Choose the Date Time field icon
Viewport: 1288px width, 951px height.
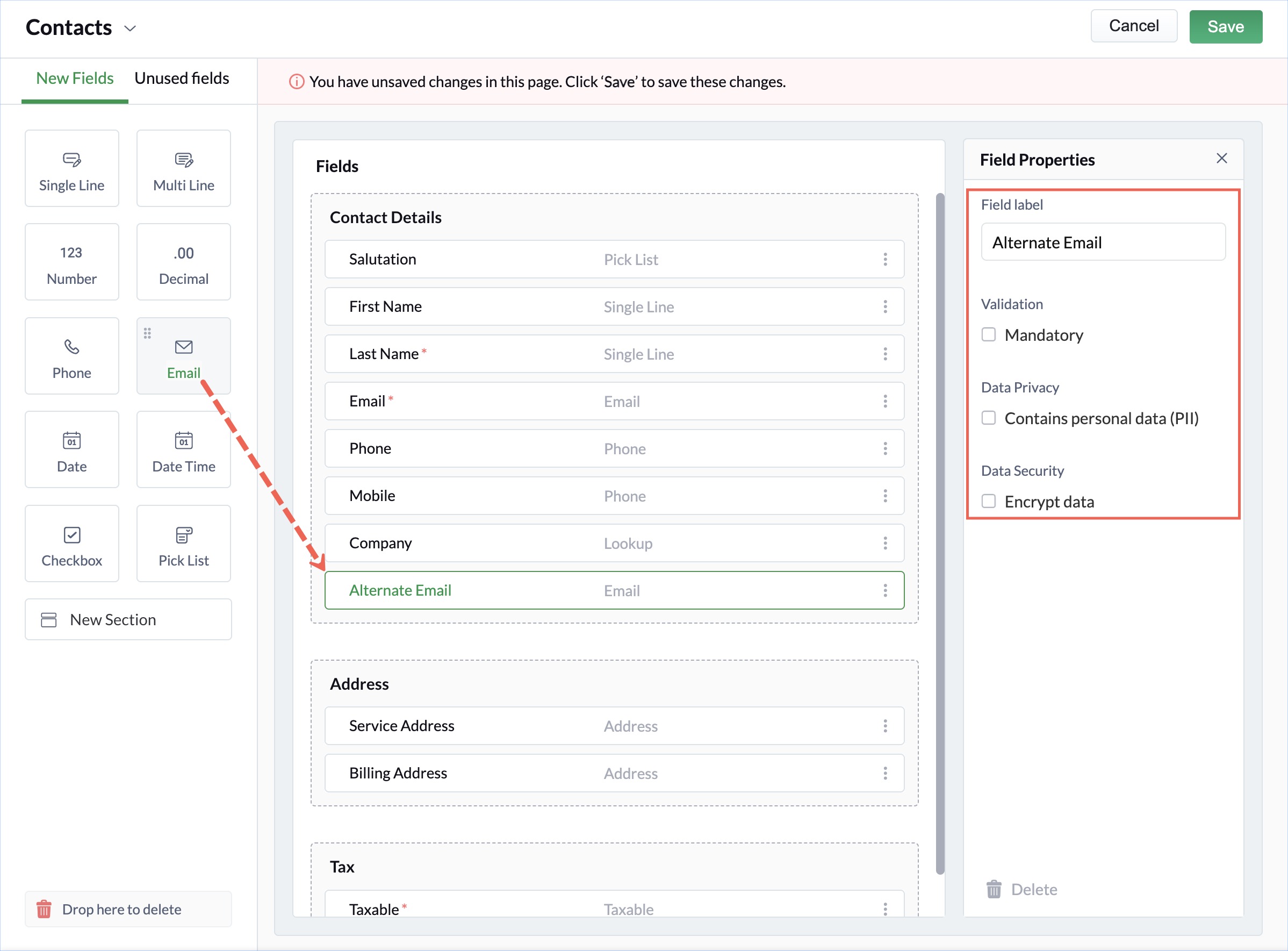point(184,440)
